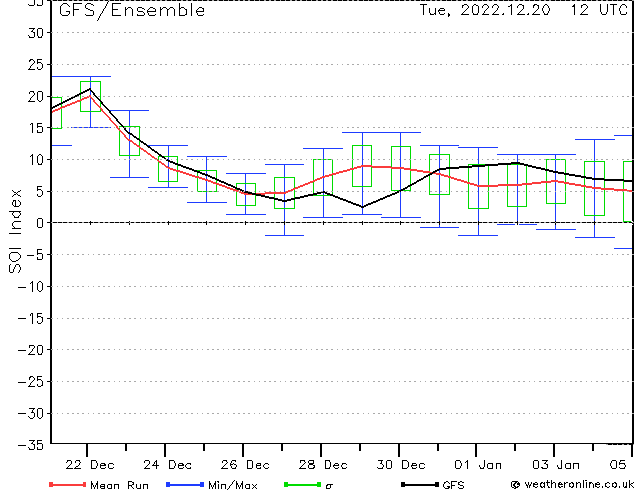Click the green sigma box at 04 Jan

pos(594,188)
